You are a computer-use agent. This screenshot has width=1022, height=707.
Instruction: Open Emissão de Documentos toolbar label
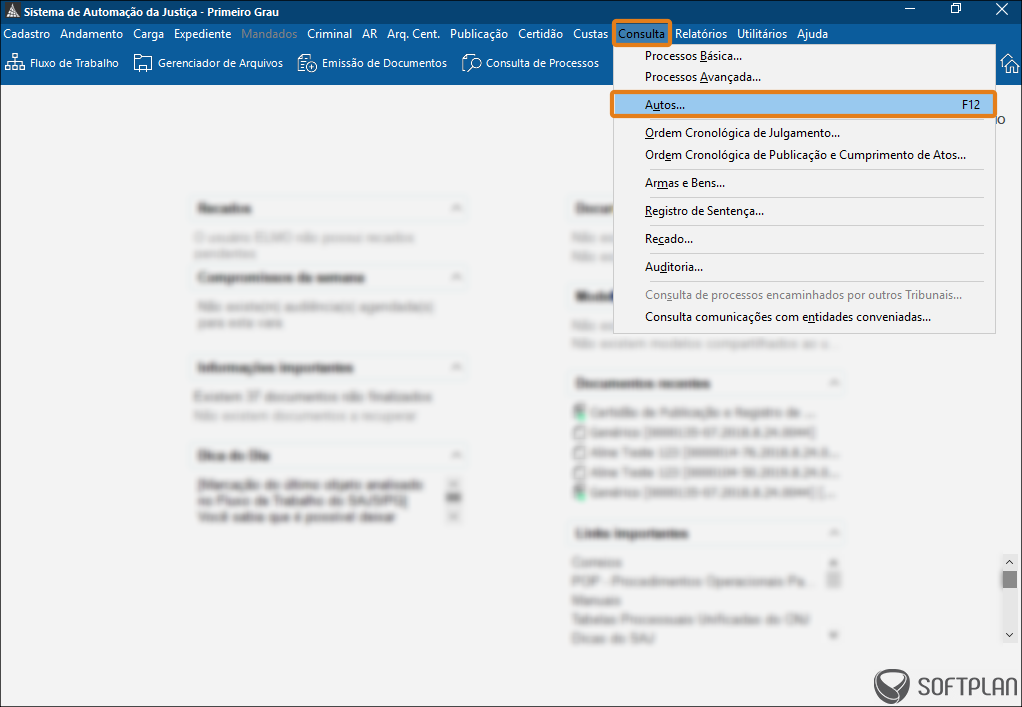[x=385, y=63]
